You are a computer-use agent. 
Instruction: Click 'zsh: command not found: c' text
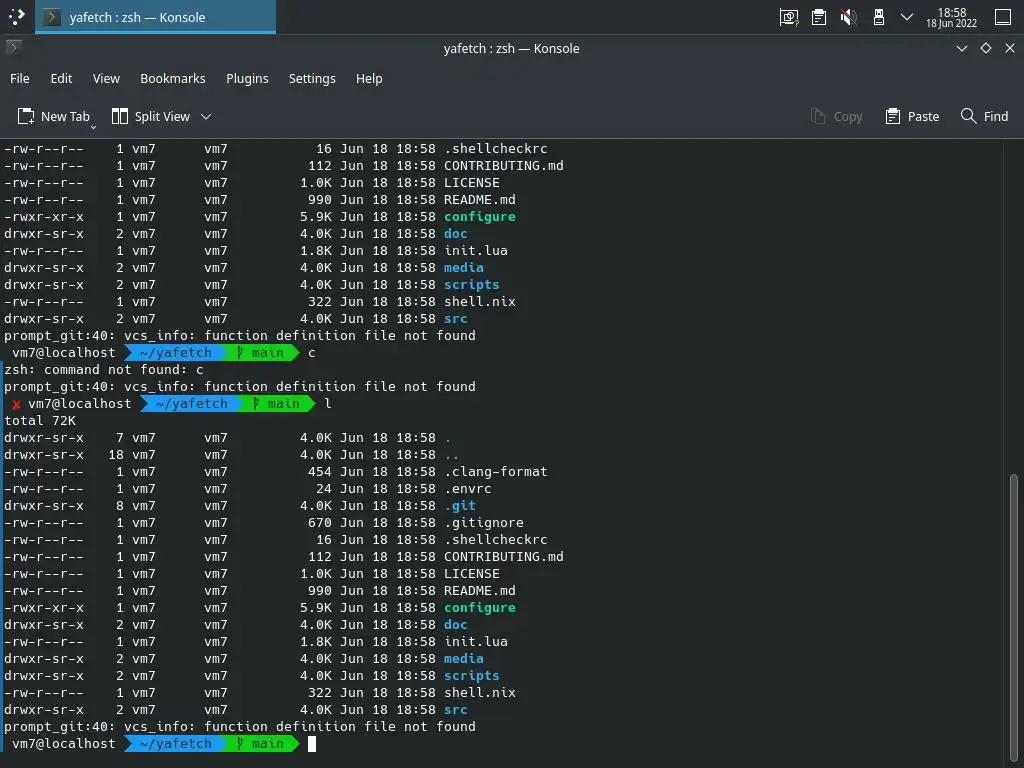104,370
